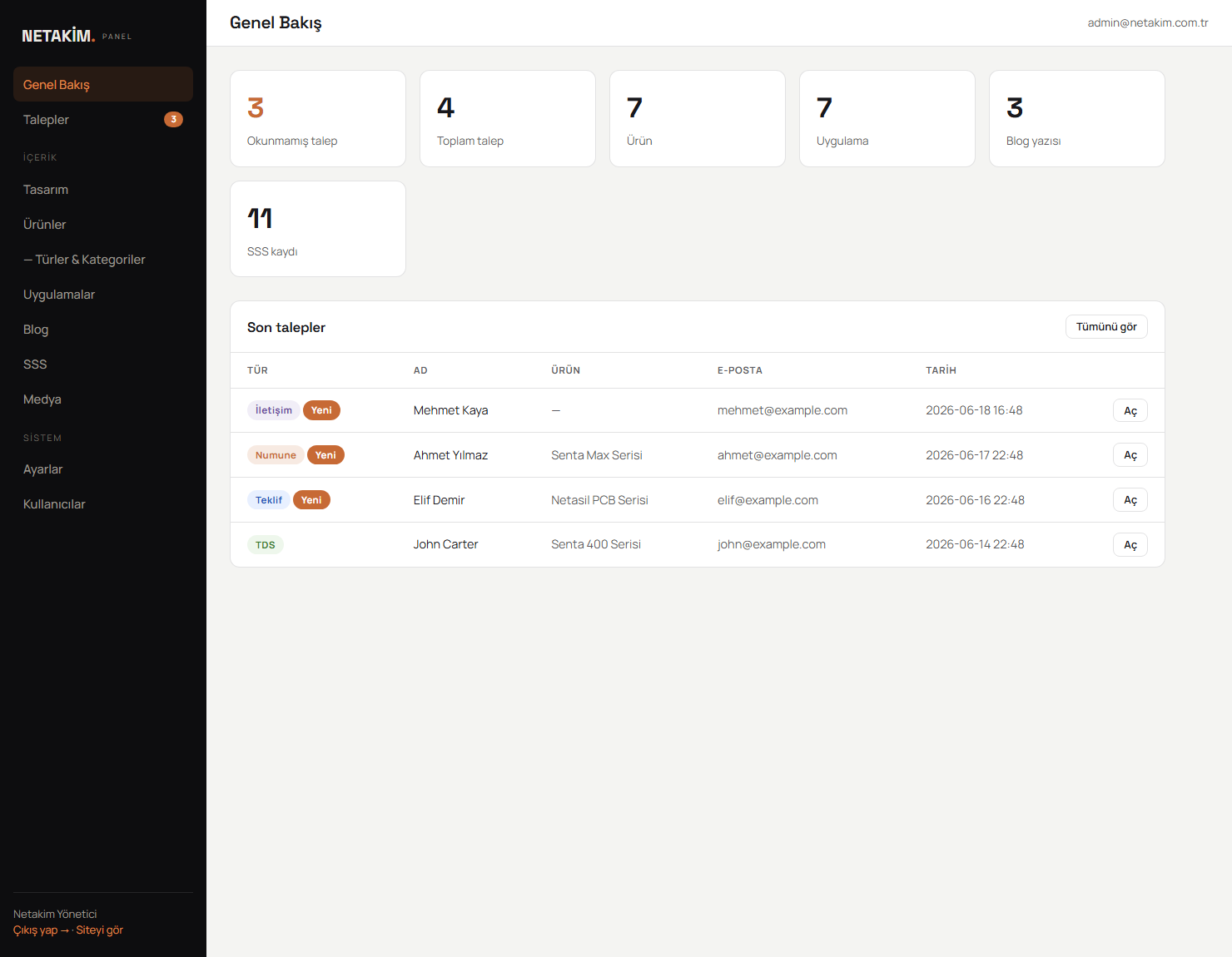
Task: Open Elif Demir's request with Aç
Action: pyautogui.click(x=1130, y=500)
